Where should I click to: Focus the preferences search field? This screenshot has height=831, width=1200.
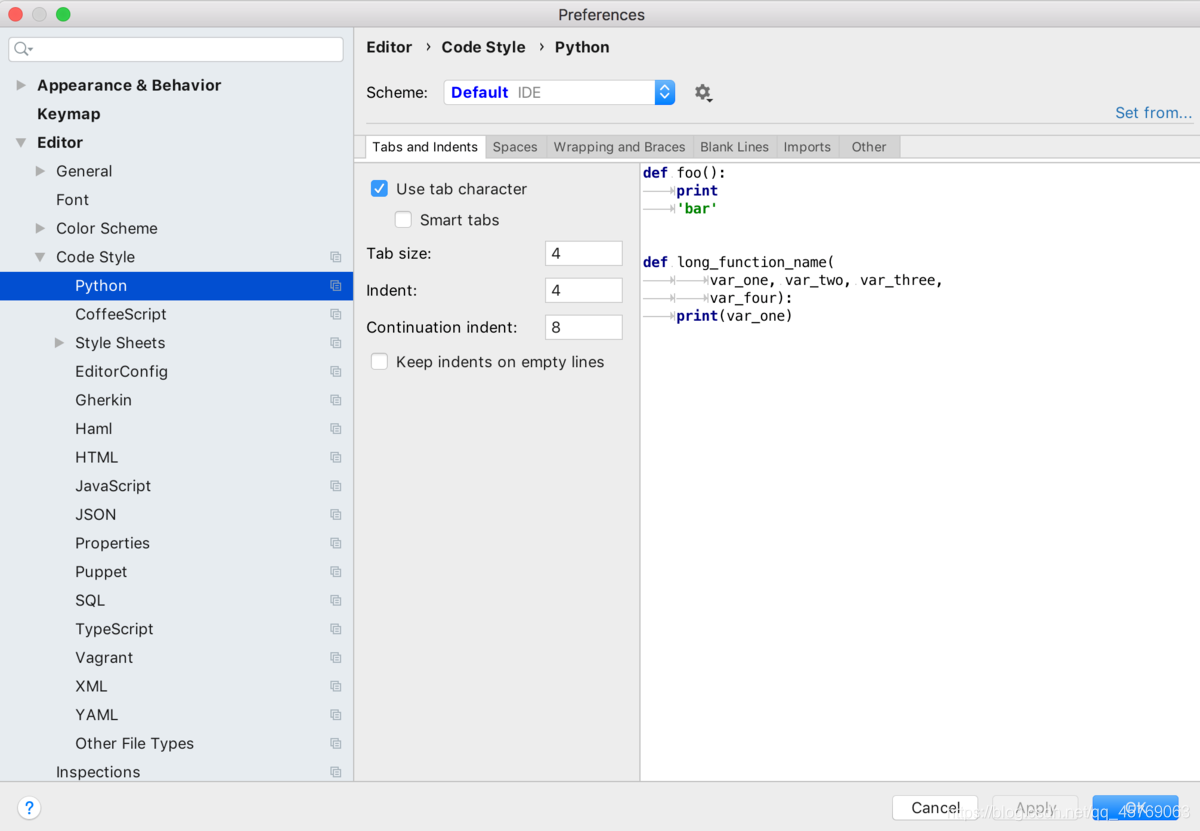(x=176, y=49)
